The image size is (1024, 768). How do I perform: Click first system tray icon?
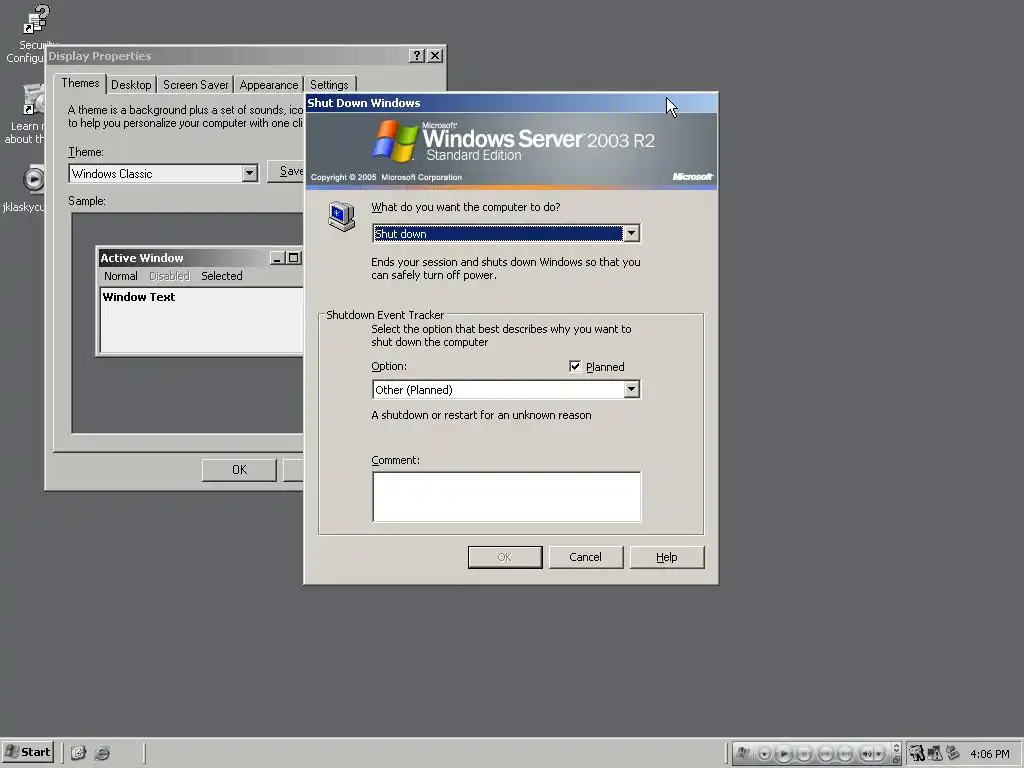[x=917, y=753]
